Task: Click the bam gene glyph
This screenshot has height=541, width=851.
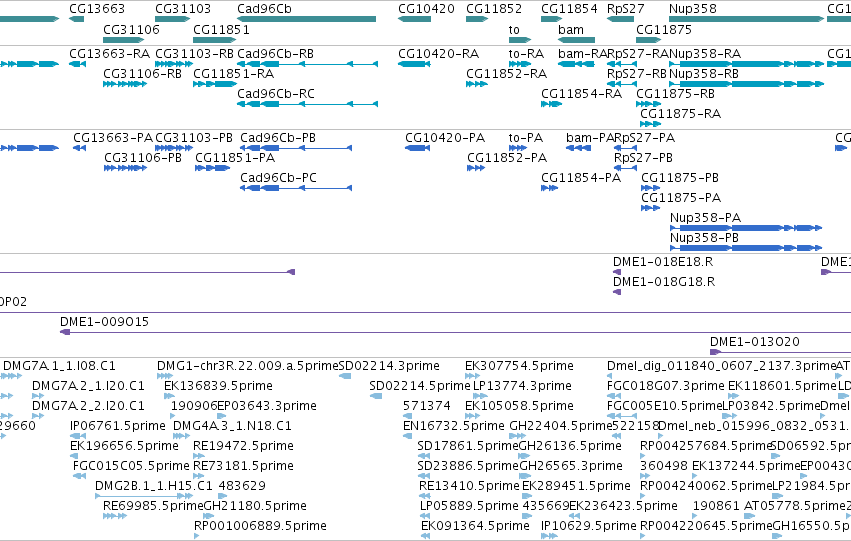Action: click(x=576, y=40)
